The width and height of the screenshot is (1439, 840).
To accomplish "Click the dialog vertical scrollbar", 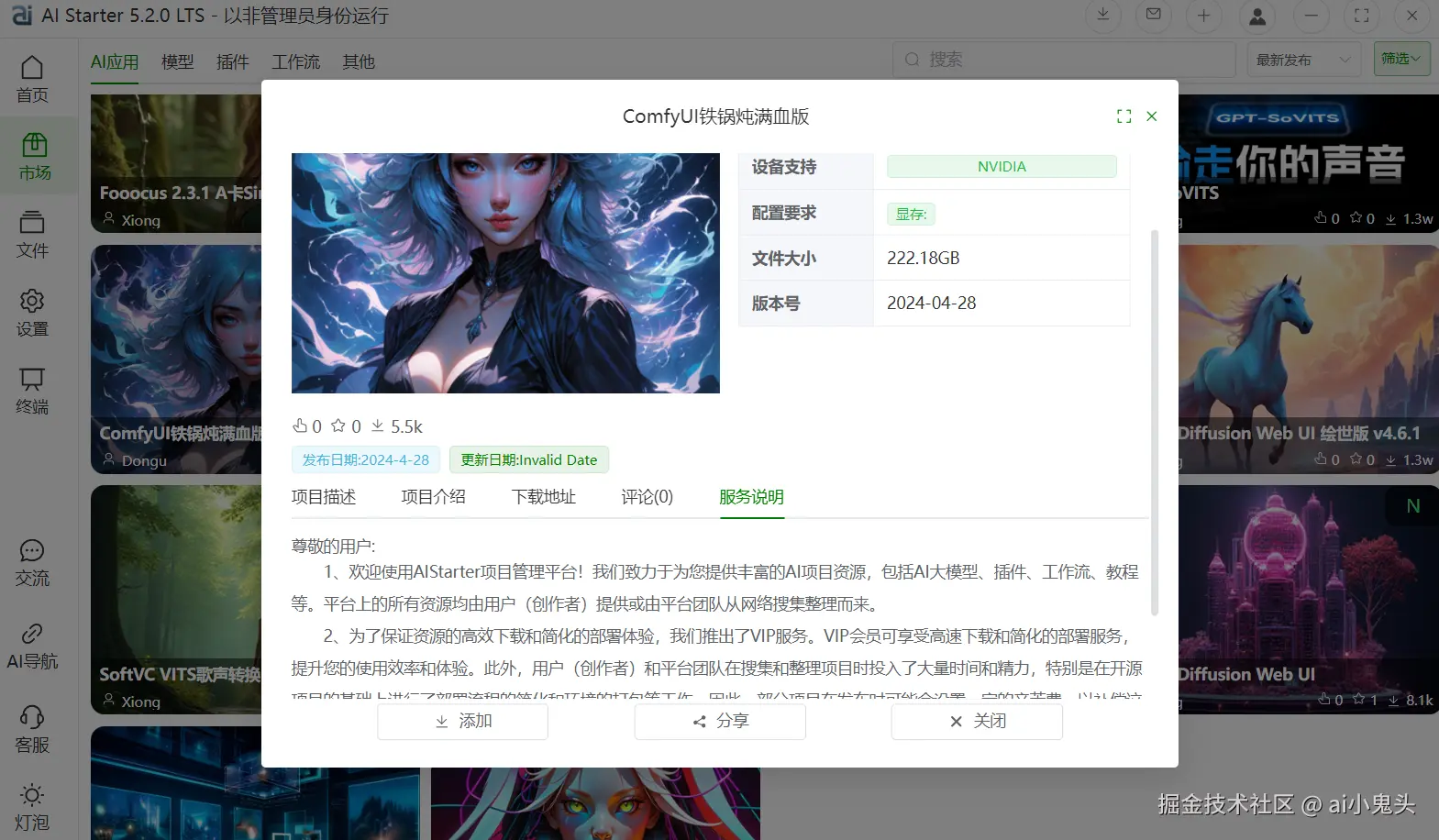I will point(1155,422).
